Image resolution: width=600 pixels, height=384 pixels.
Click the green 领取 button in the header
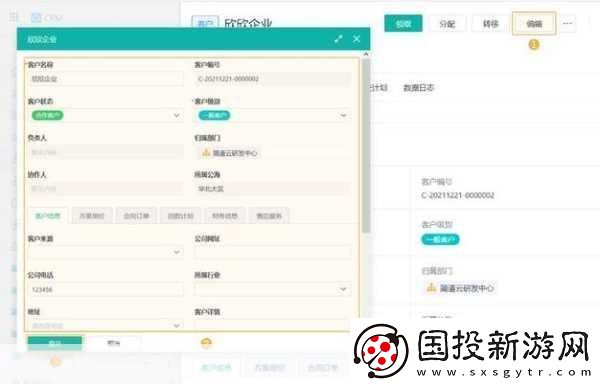(403, 24)
